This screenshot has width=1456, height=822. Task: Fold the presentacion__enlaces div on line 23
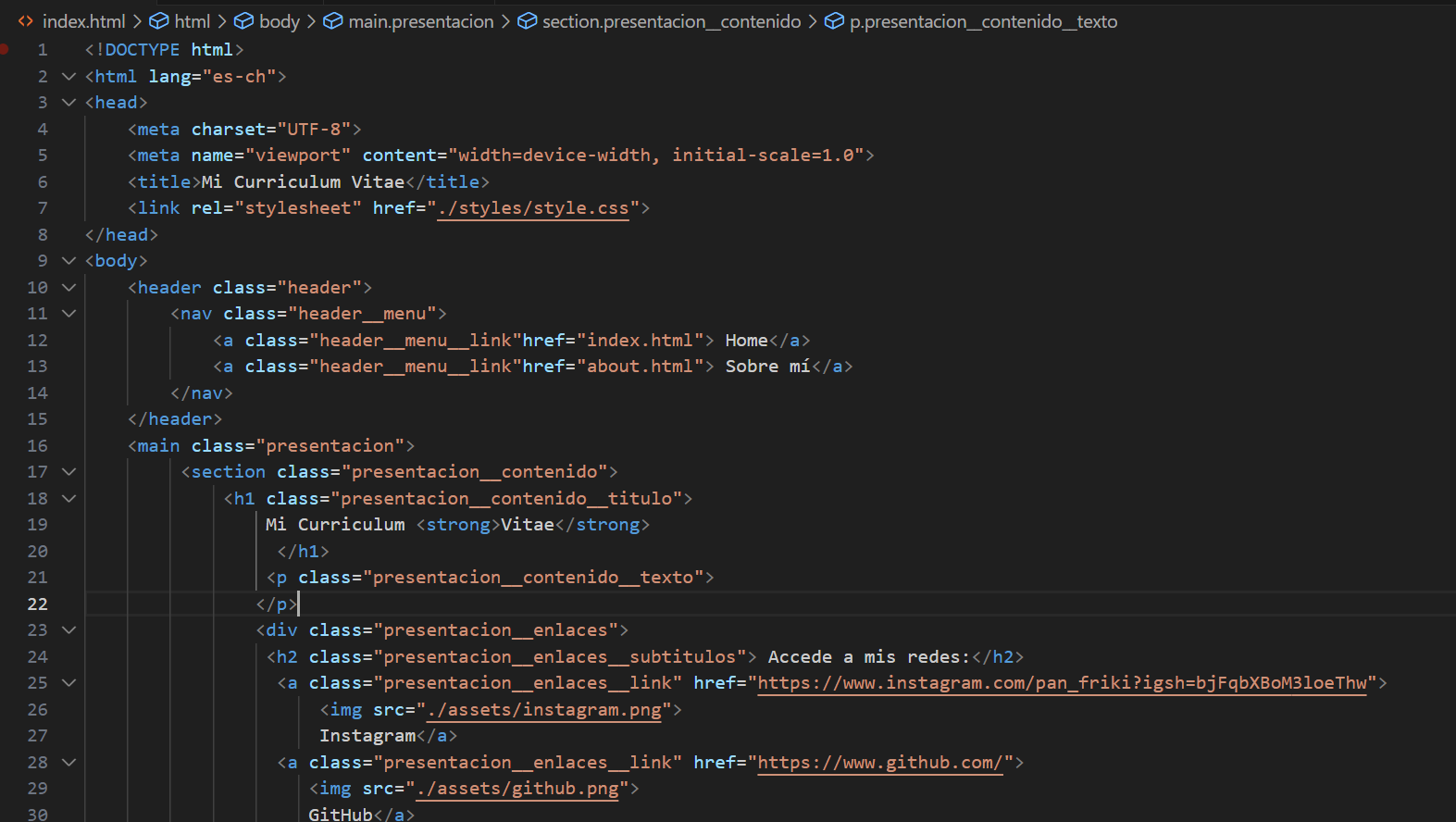pyautogui.click(x=68, y=629)
